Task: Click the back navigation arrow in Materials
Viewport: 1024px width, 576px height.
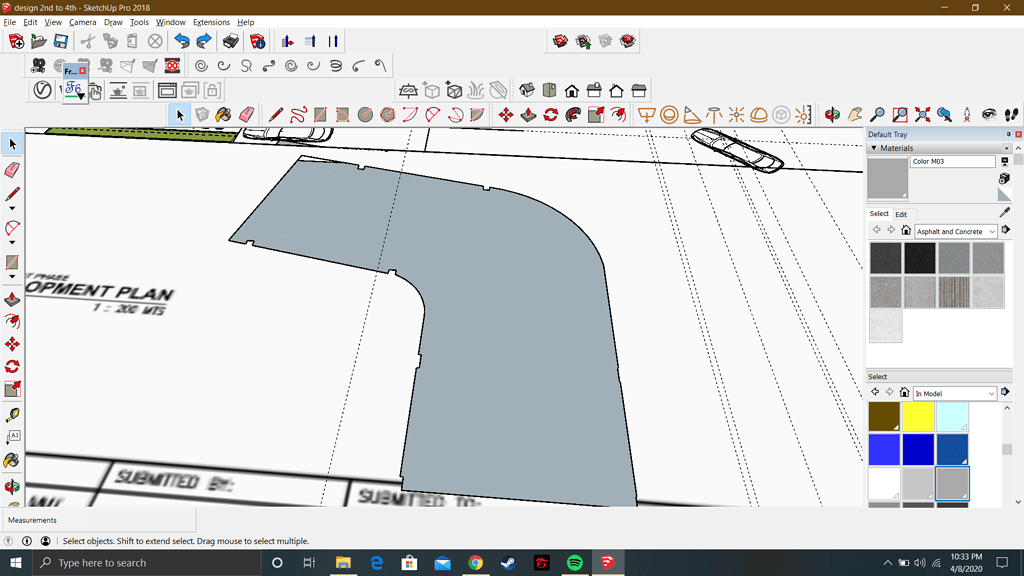Action: pyautogui.click(x=877, y=229)
